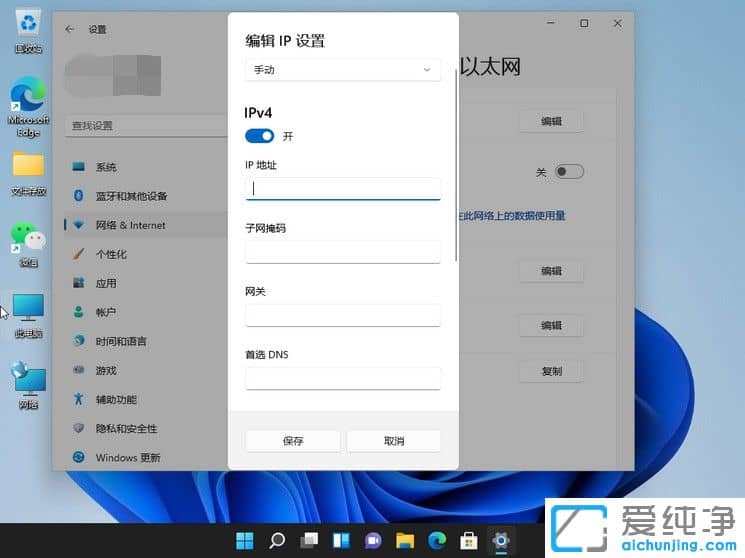Open 帐户 in the Settings sidebar
This screenshot has width=745, height=558.
pos(146,312)
